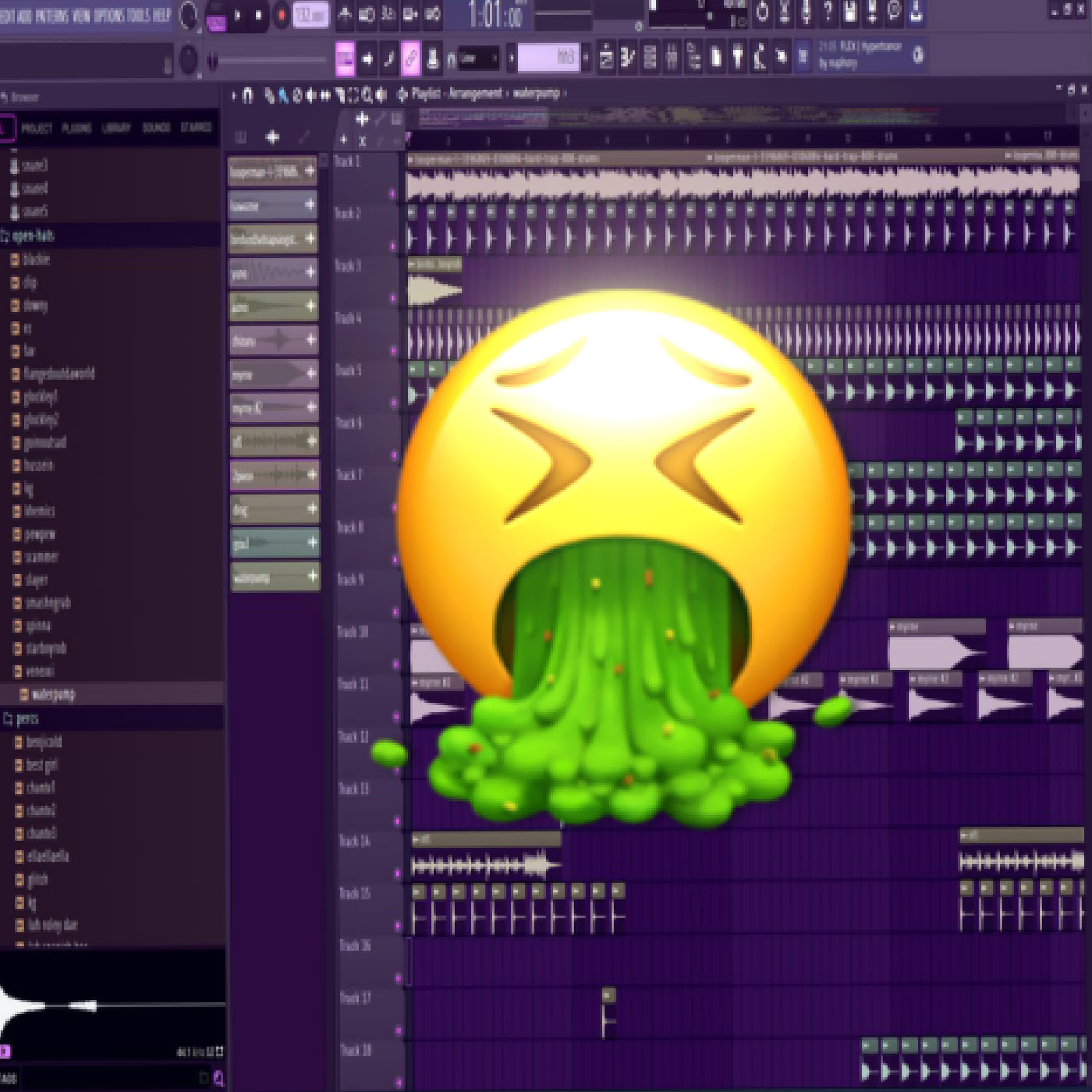Screen dimensions: 1092x1092
Task: Click the Stop button in transport
Action: (259, 15)
